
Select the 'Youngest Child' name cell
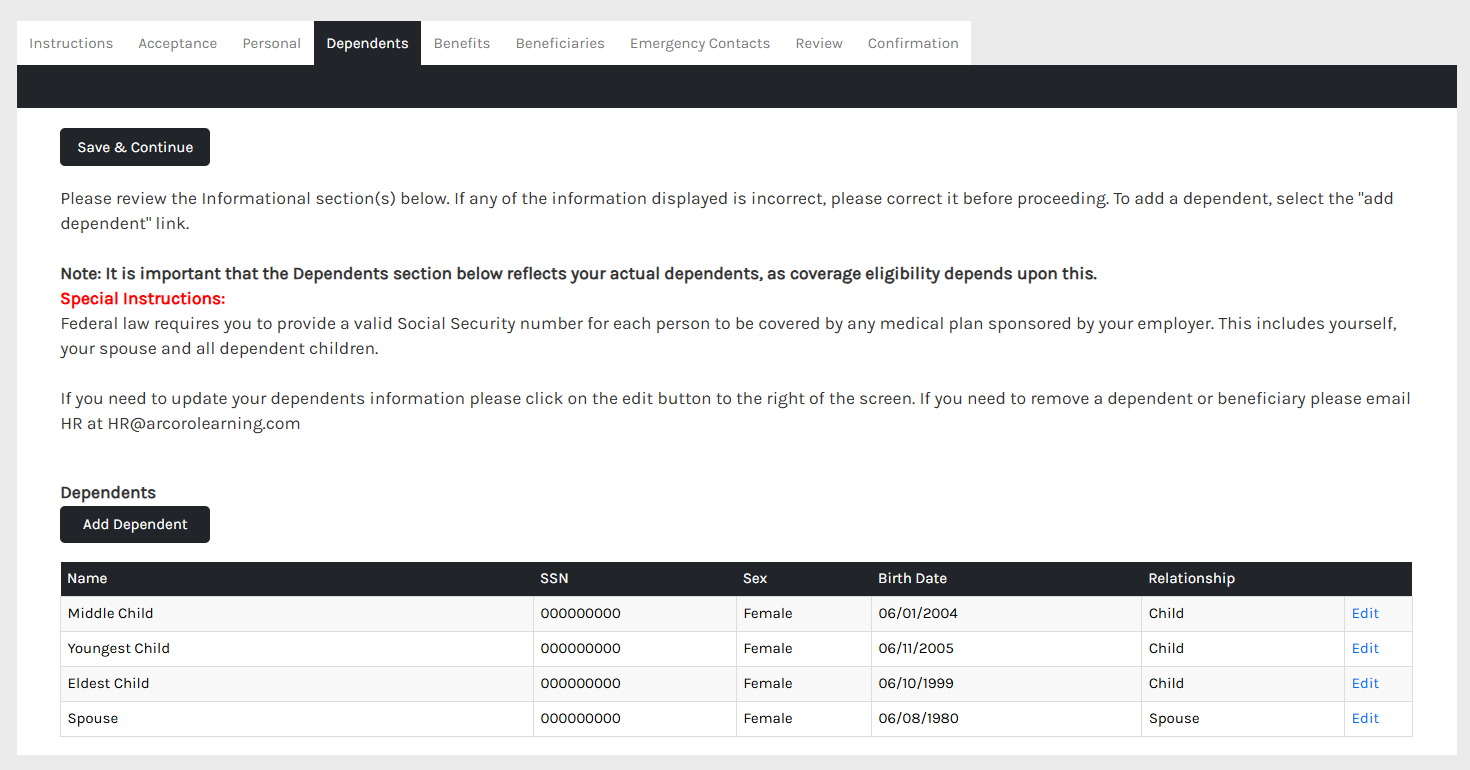pos(297,649)
